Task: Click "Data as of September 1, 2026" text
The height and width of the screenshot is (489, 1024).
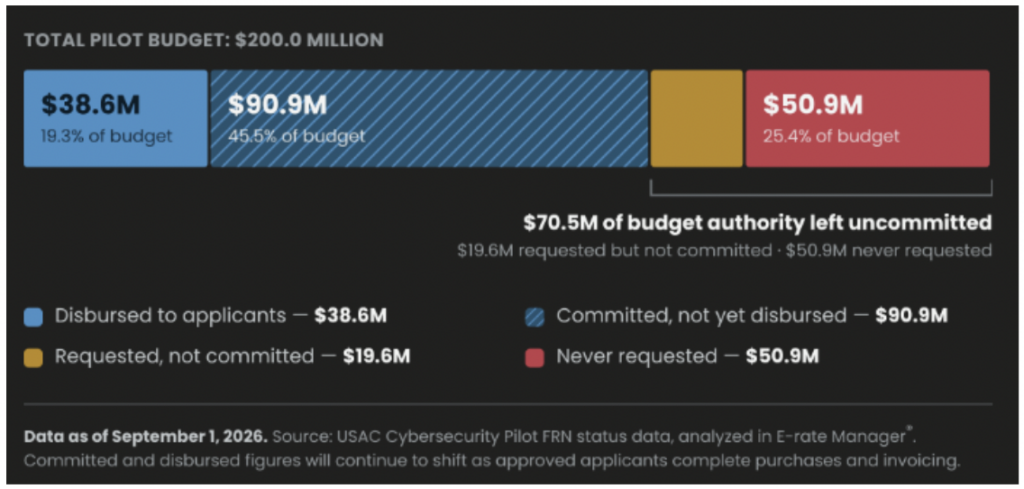Action: click(x=145, y=435)
